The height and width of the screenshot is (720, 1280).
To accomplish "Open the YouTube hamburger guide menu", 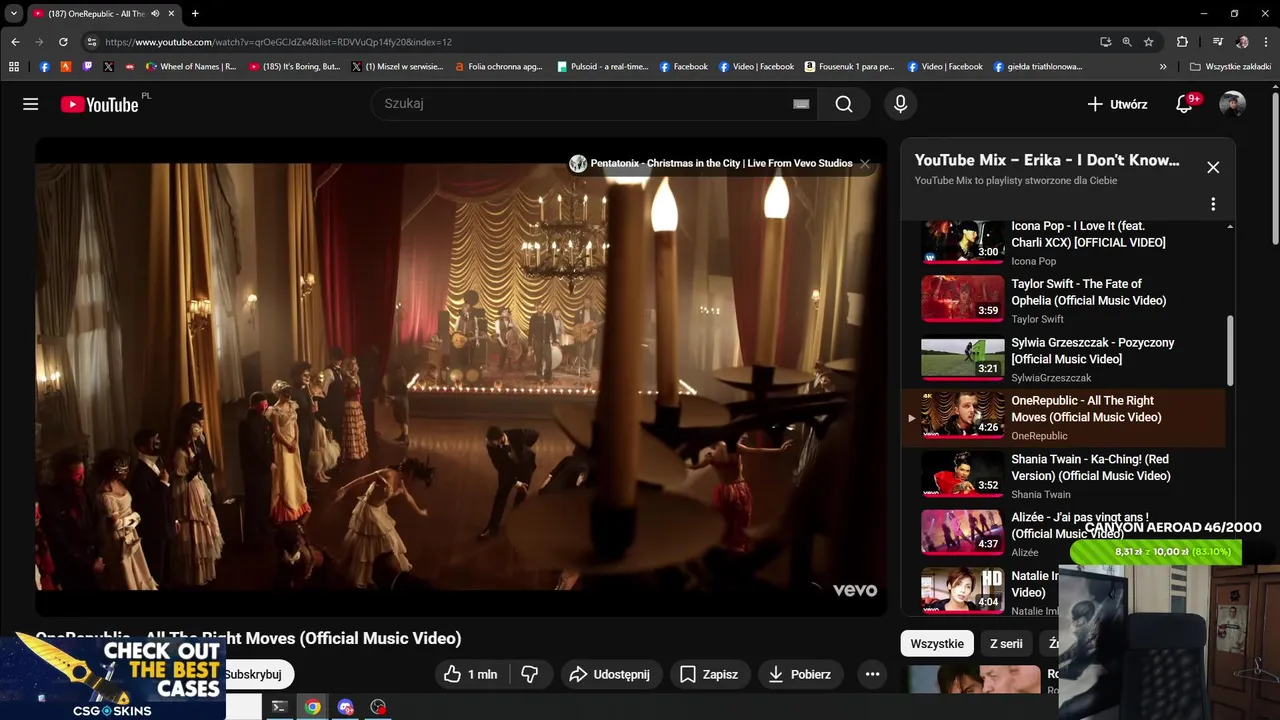I will coord(31,104).
